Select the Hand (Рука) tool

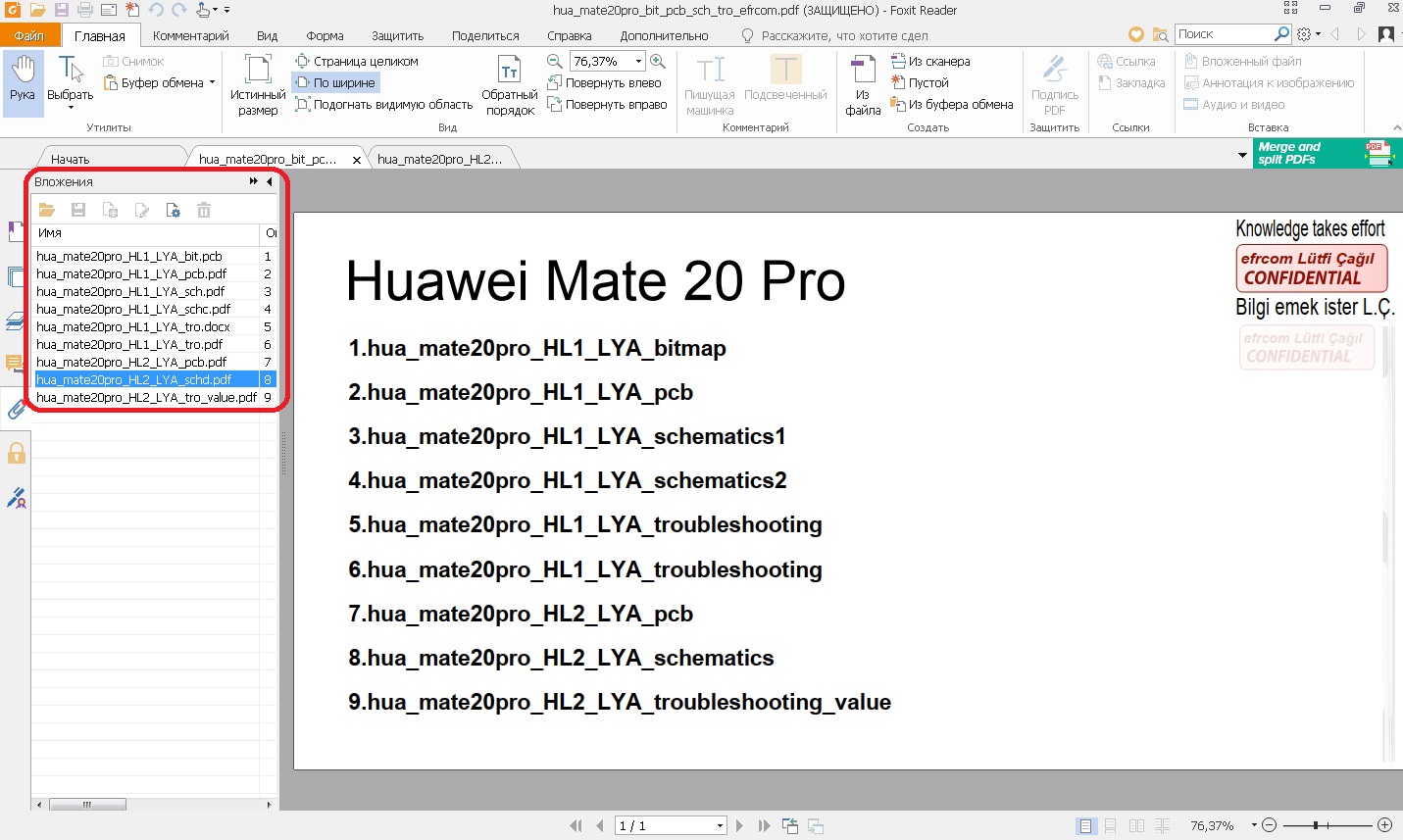tap(23, 81)
